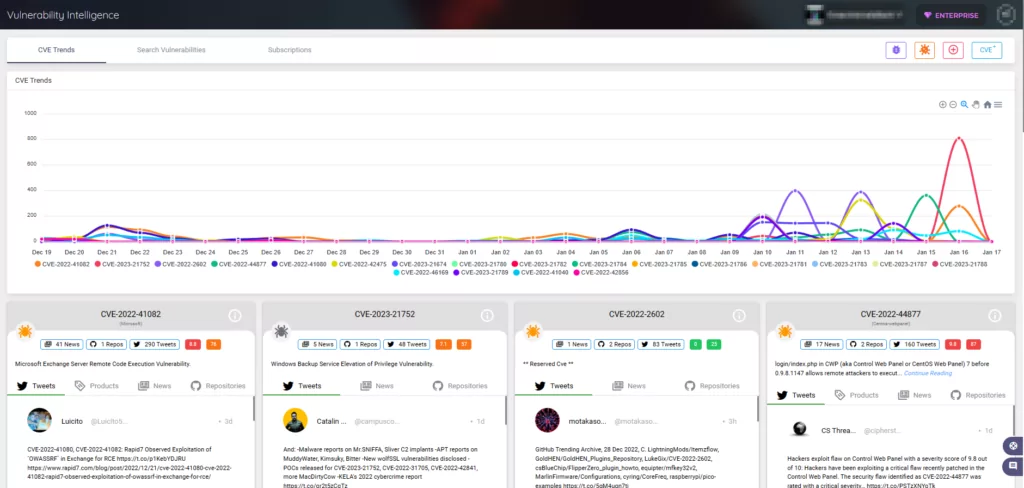Toggle CVE-2022-41082 series in chart legend

[x=60, y=264]
